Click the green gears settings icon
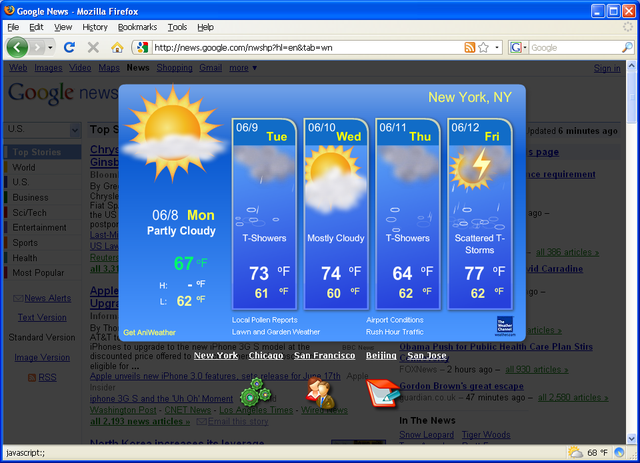 tap(255, 392)
